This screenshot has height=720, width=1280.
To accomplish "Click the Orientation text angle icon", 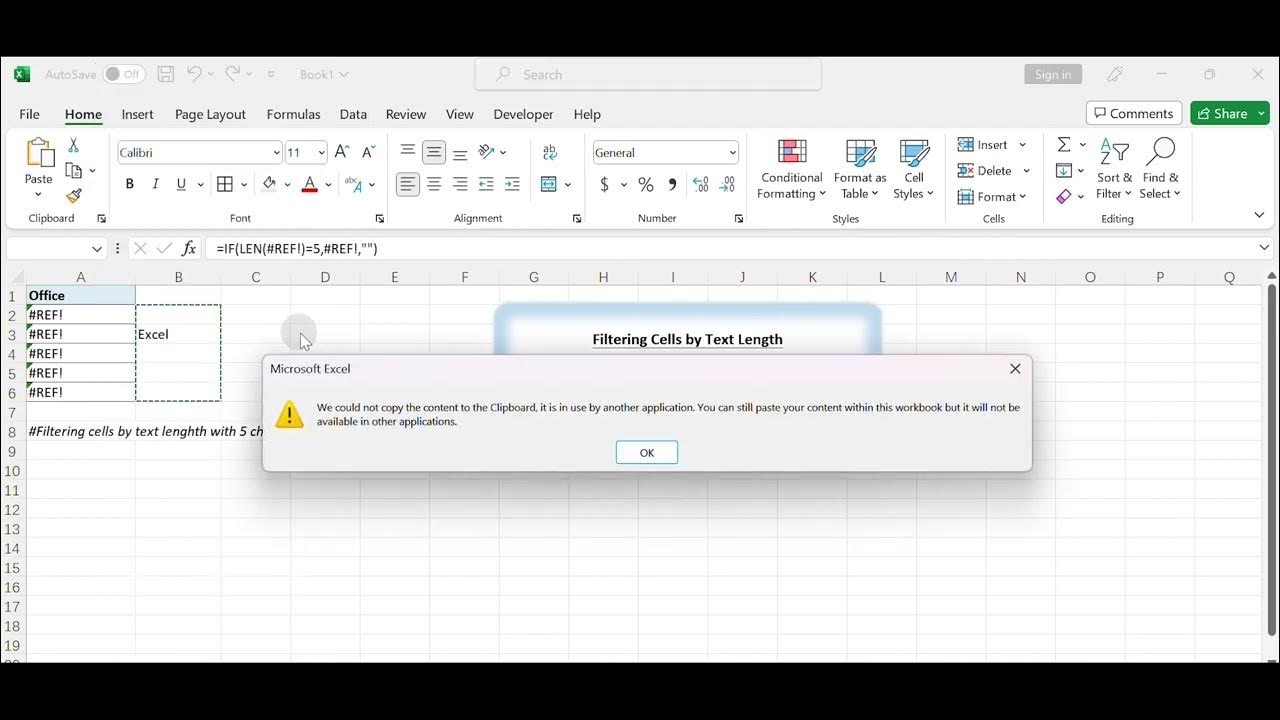I will click(x=487, y=152).
